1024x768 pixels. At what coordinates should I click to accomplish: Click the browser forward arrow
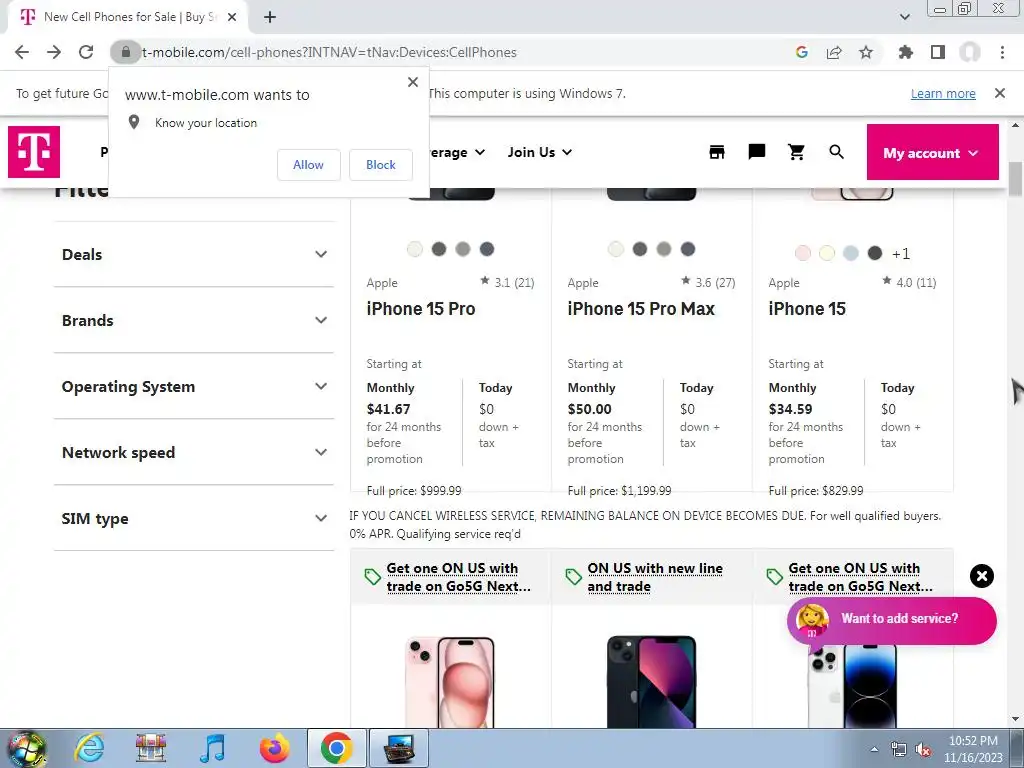(x=54, y=52)
